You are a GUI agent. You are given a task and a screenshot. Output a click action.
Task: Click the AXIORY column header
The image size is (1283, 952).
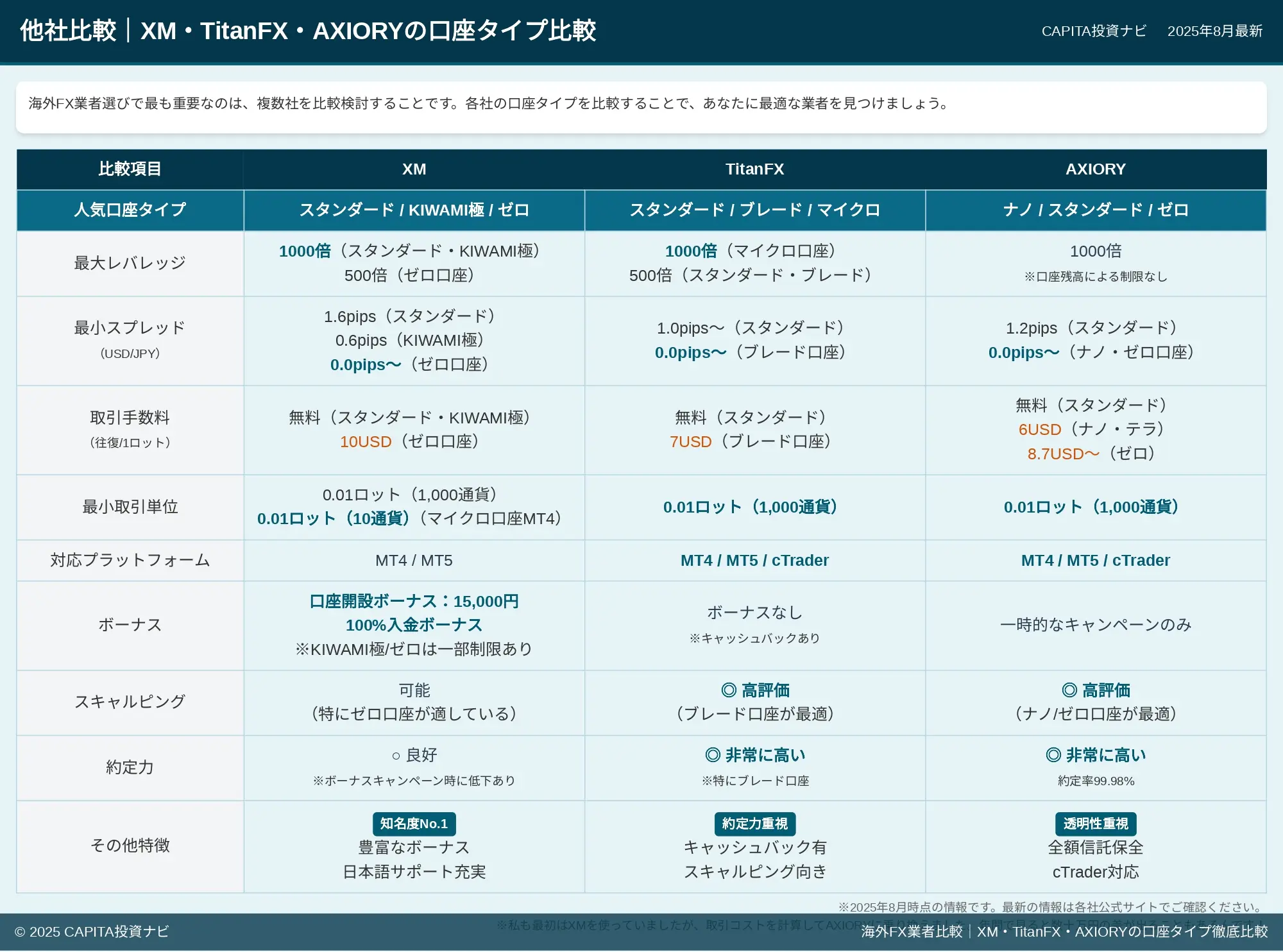tap(1096, 169)
